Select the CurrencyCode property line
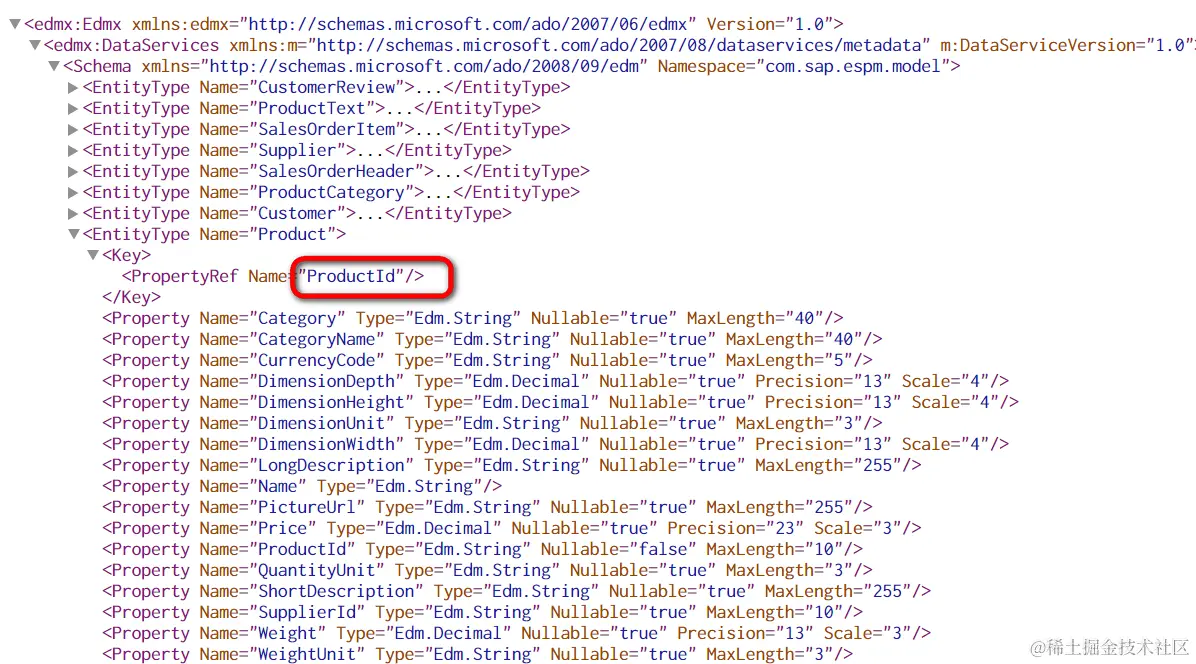This screenshot has height=664, width=1196. (487, 360)
